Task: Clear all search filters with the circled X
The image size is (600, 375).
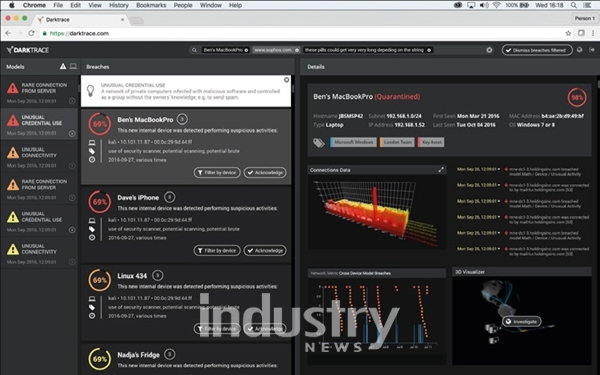Action: 489,50
